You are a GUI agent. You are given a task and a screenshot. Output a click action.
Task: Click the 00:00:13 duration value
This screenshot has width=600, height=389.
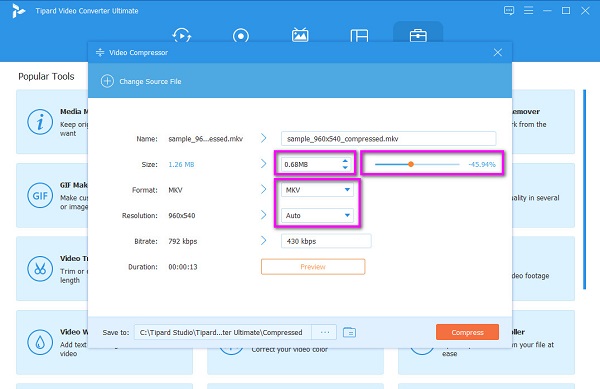click(183, 267)
